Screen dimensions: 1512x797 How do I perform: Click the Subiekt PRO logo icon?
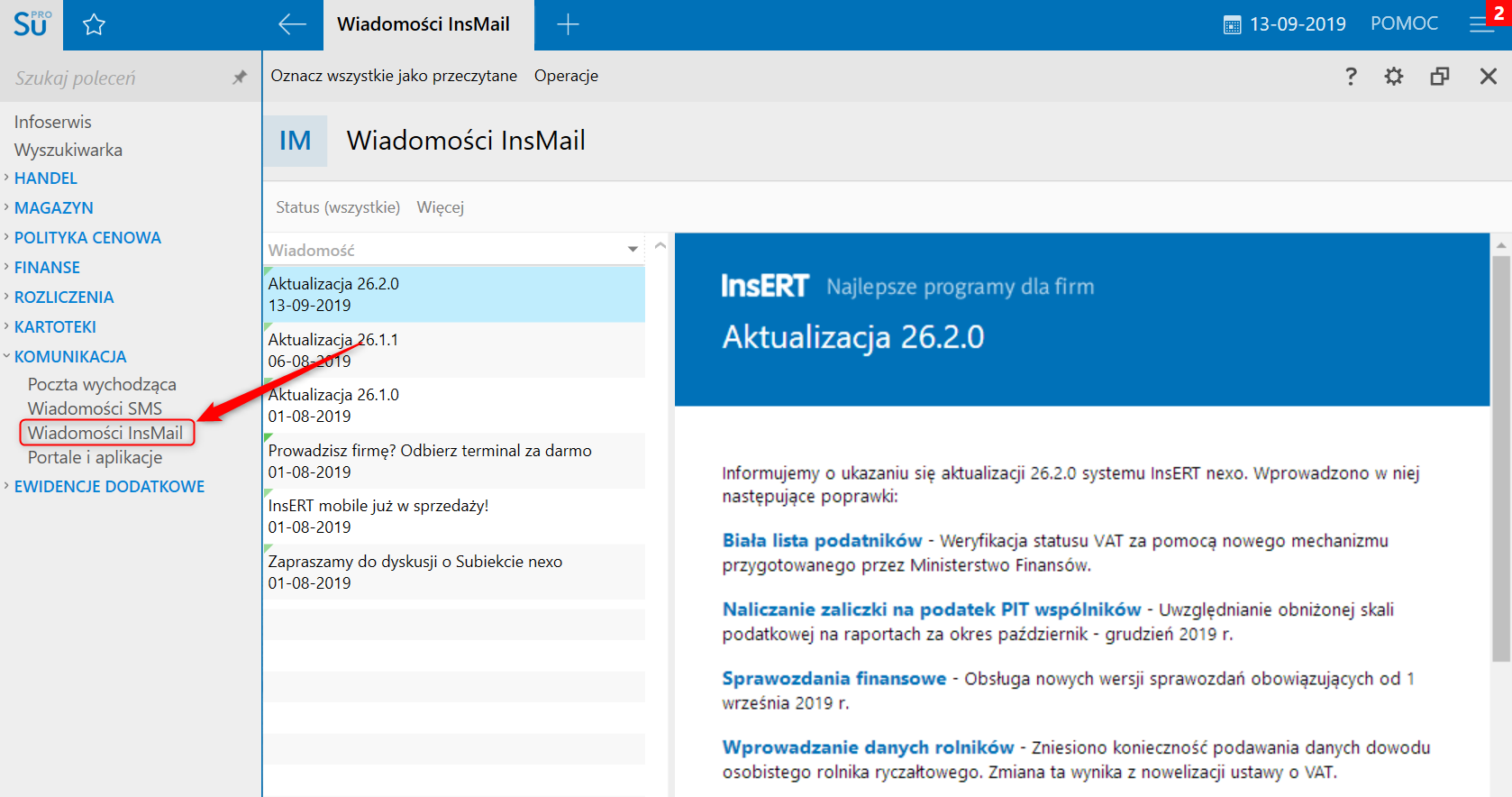pyautogui.click(x=32, y=24)
